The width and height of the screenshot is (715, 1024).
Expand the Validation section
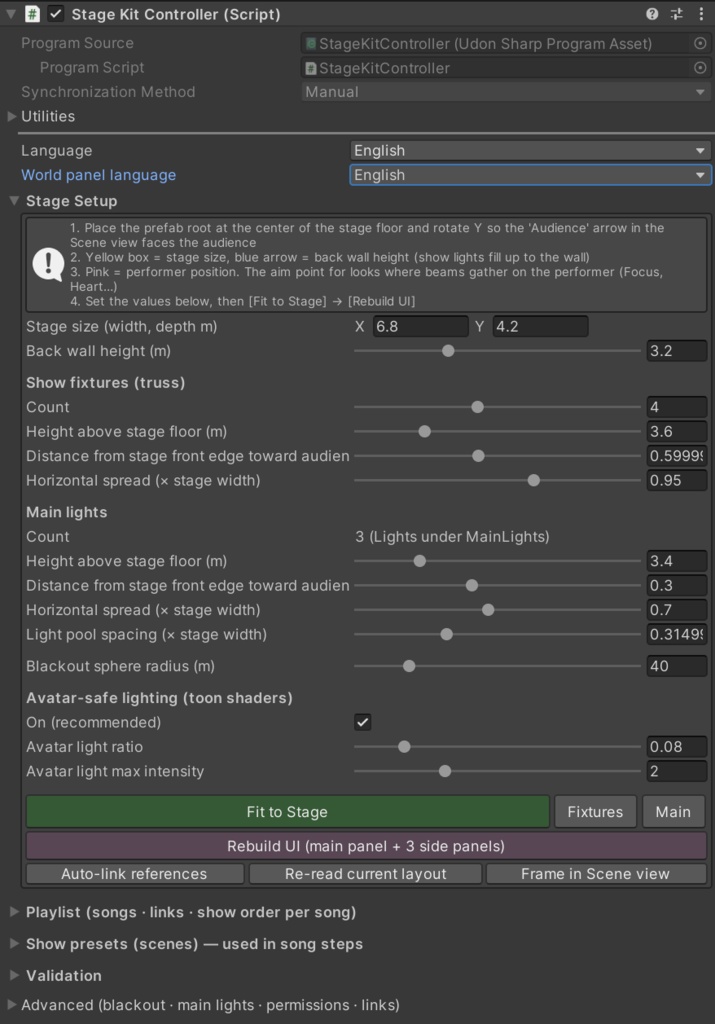14,975
